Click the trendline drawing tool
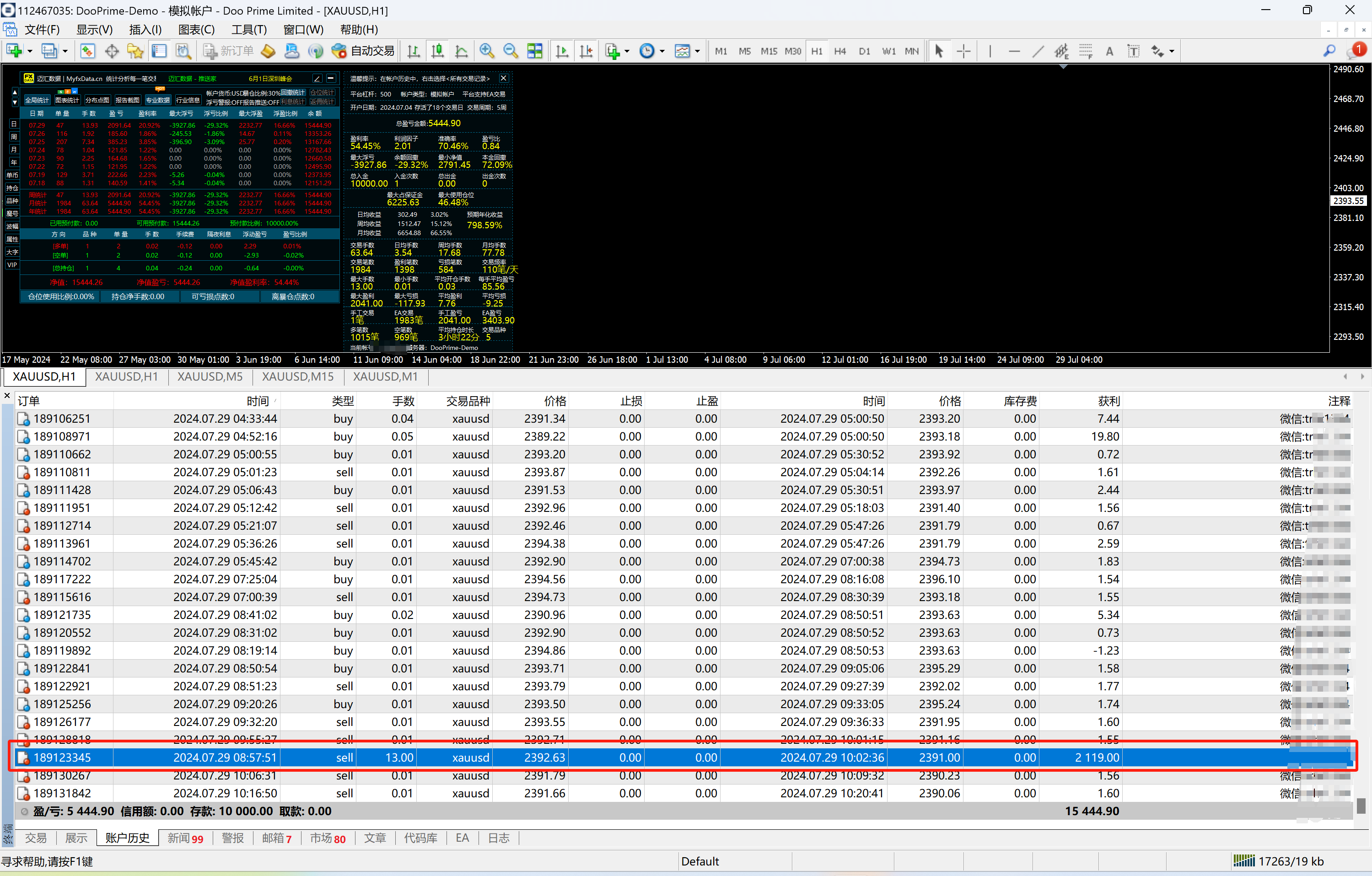 [1038, 51]
